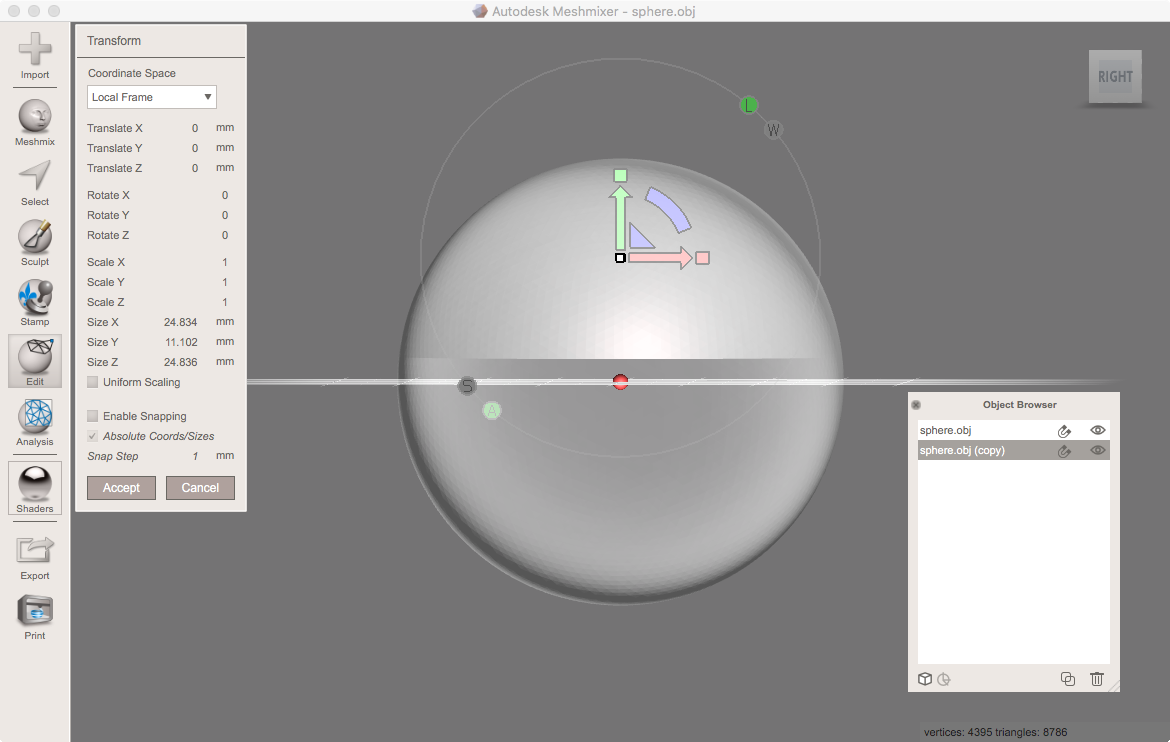Click the Cancel button
This screenshot has height=742, width=1170.
[200, 487]
